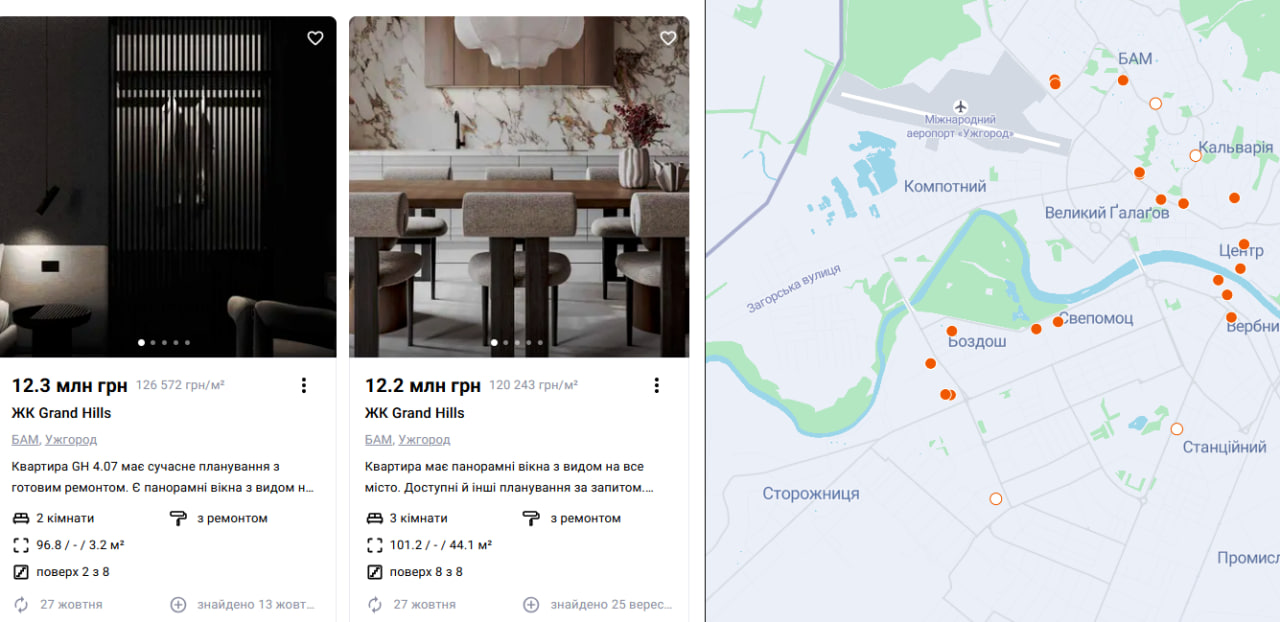Screen dimensions: 1280x622
Task: Open three-dot menu of 12.3 млн listing
Action: (x=304, y=385)
